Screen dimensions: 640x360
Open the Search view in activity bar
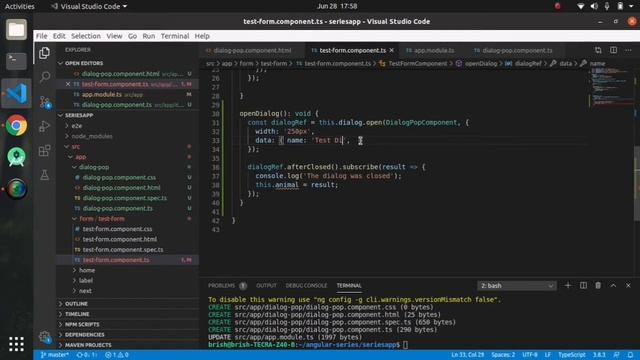(x=44, y=77)
